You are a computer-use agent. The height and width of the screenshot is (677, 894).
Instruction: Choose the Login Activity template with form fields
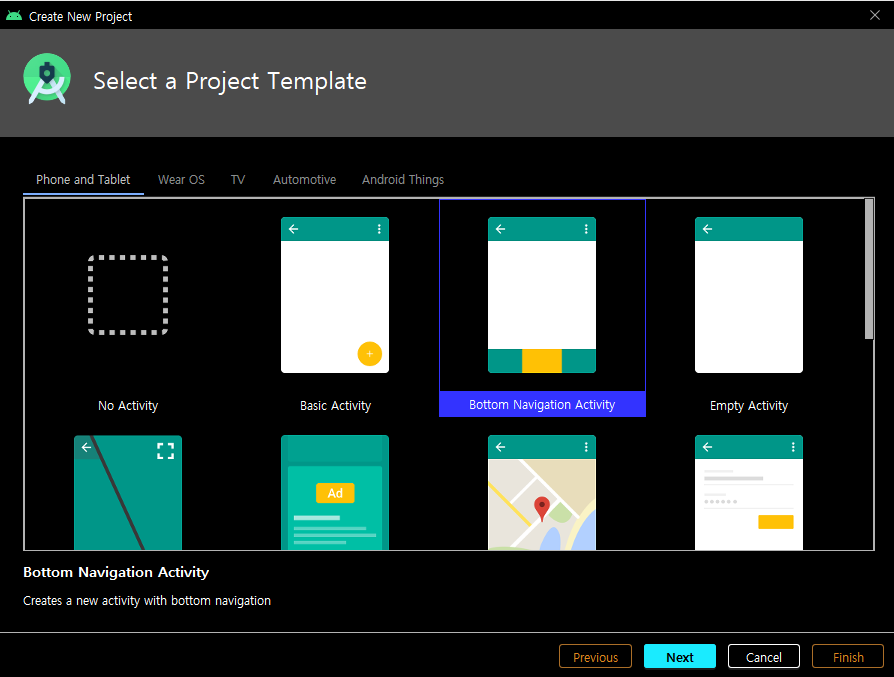(x=749, y=492)
